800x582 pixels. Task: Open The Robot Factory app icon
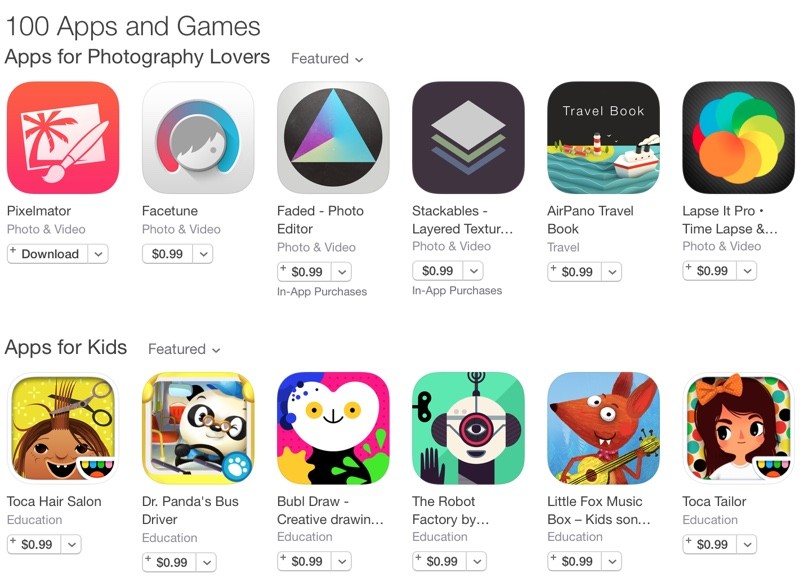(x=468, y=428)
